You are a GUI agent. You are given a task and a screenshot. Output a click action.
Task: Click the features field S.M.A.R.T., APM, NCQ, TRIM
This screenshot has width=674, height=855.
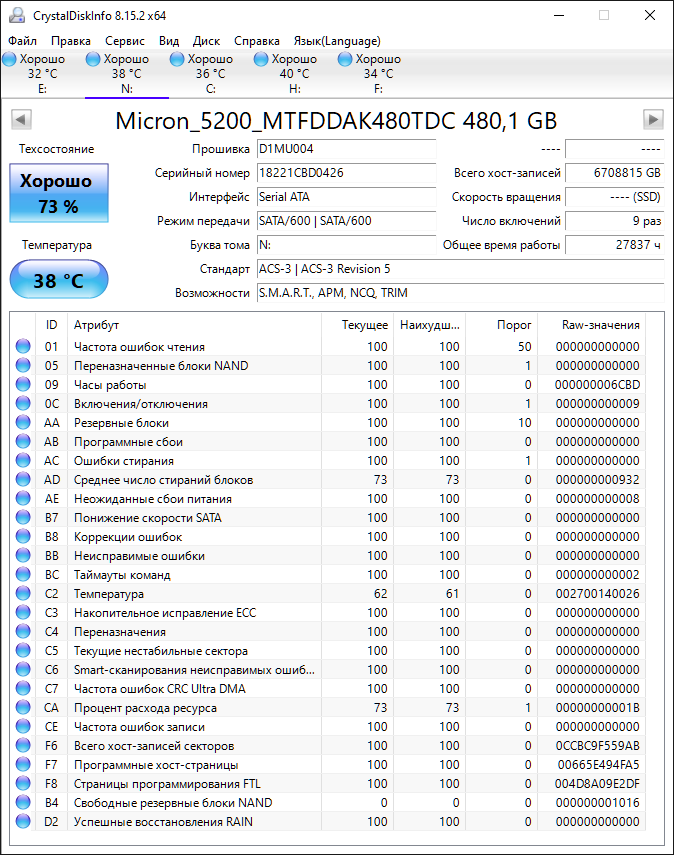(460, 293)
